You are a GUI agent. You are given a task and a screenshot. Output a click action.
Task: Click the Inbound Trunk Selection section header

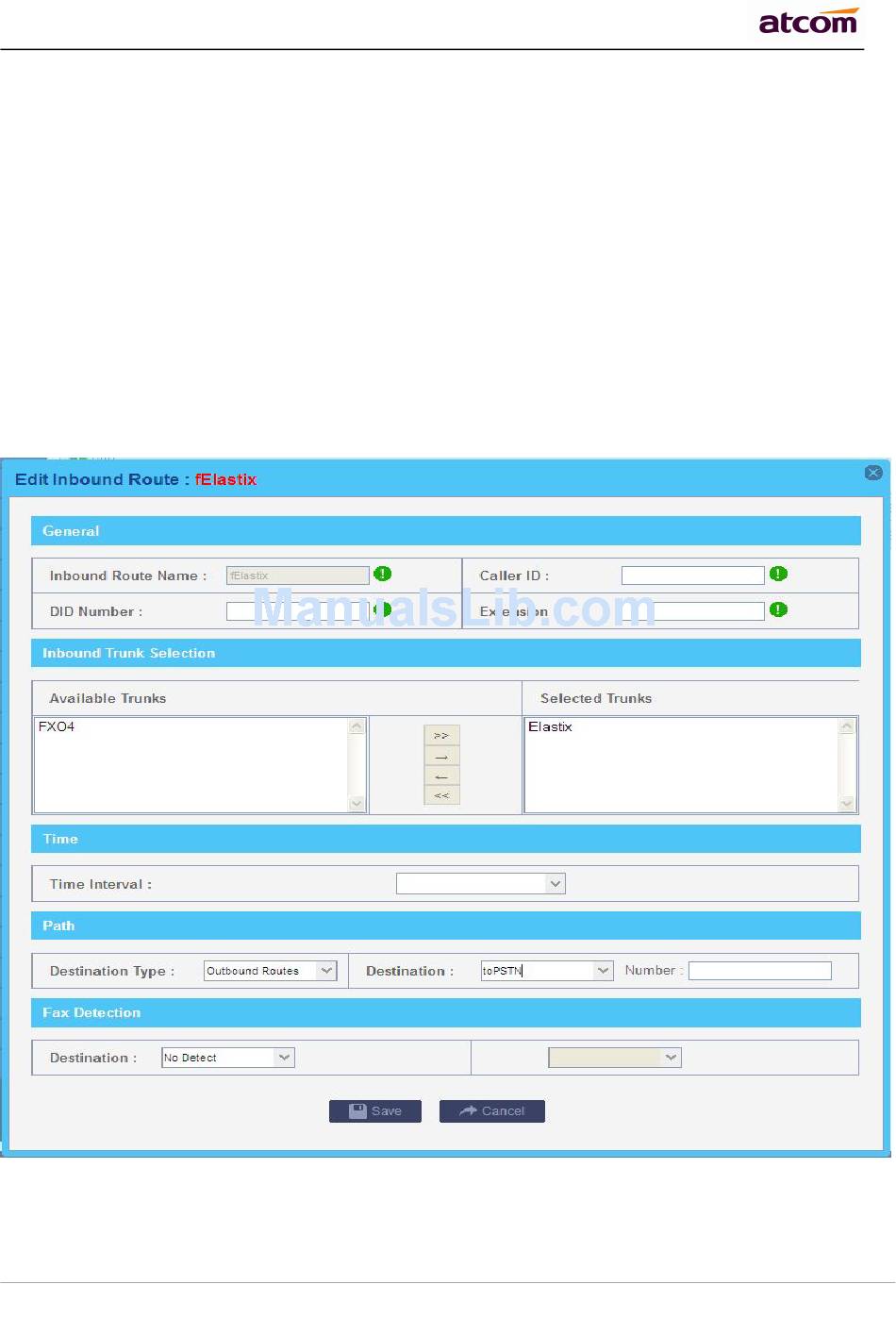pos(446,653)
